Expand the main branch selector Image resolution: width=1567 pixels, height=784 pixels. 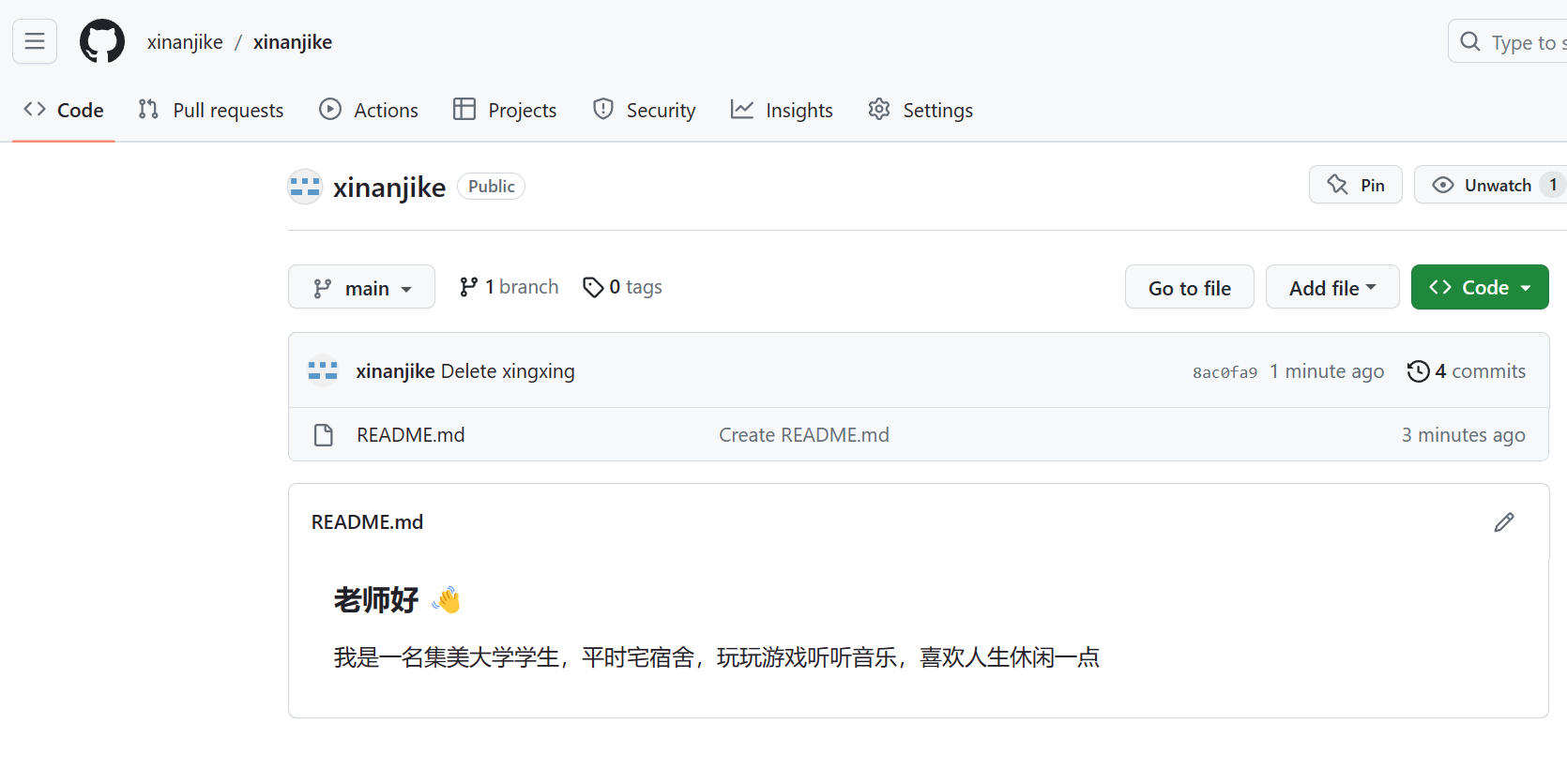click(x=361, y=288)
